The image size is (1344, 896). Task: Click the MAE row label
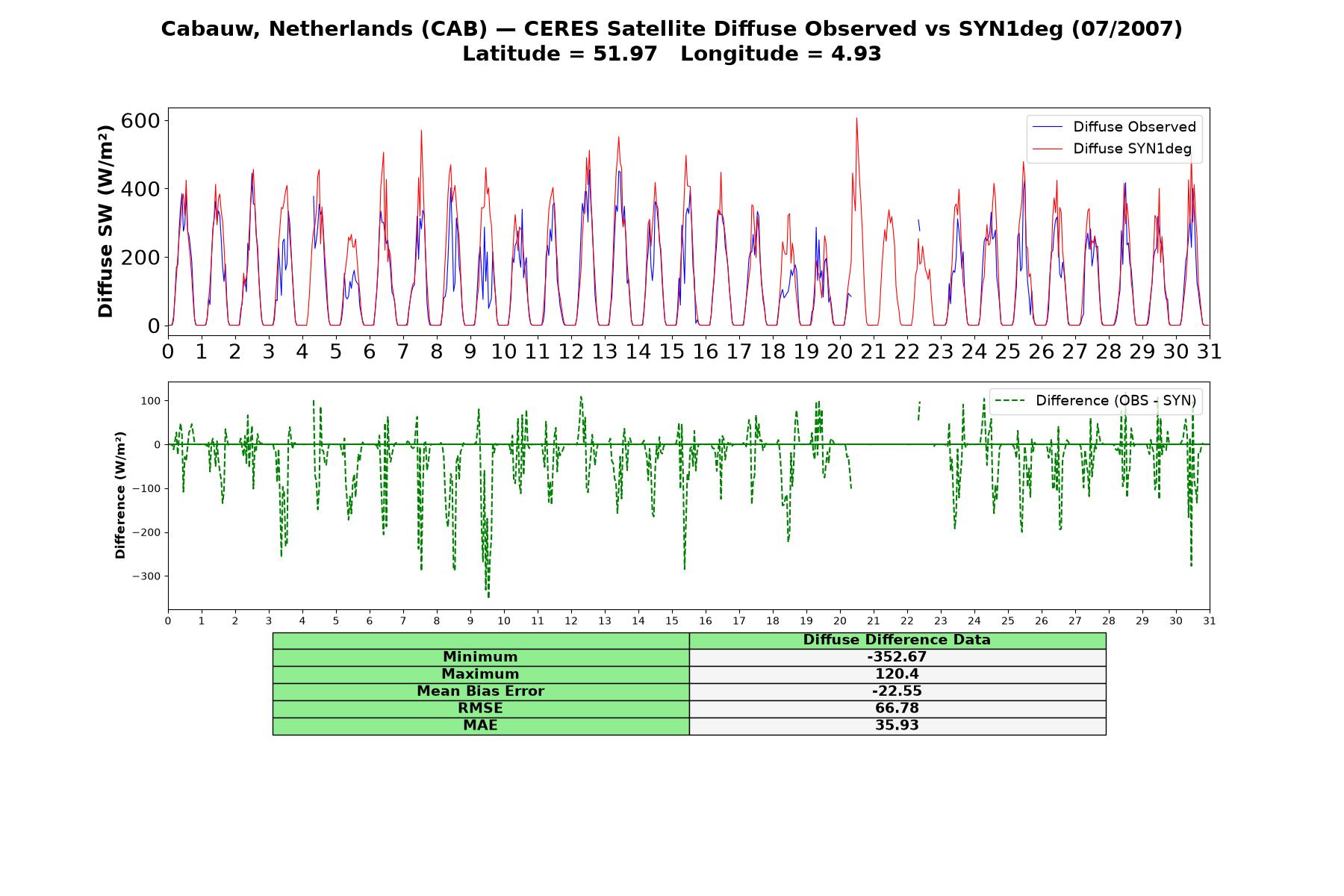point(481,726)
